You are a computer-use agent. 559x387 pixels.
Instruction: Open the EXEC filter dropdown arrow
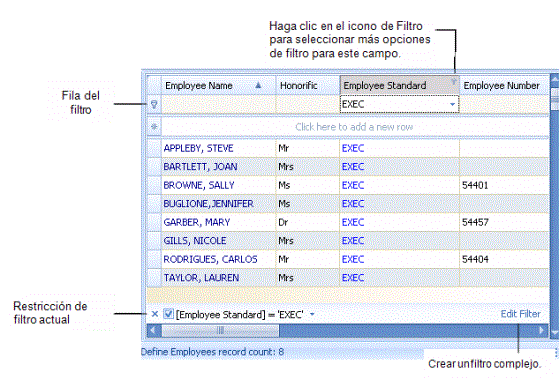point(452,104)
